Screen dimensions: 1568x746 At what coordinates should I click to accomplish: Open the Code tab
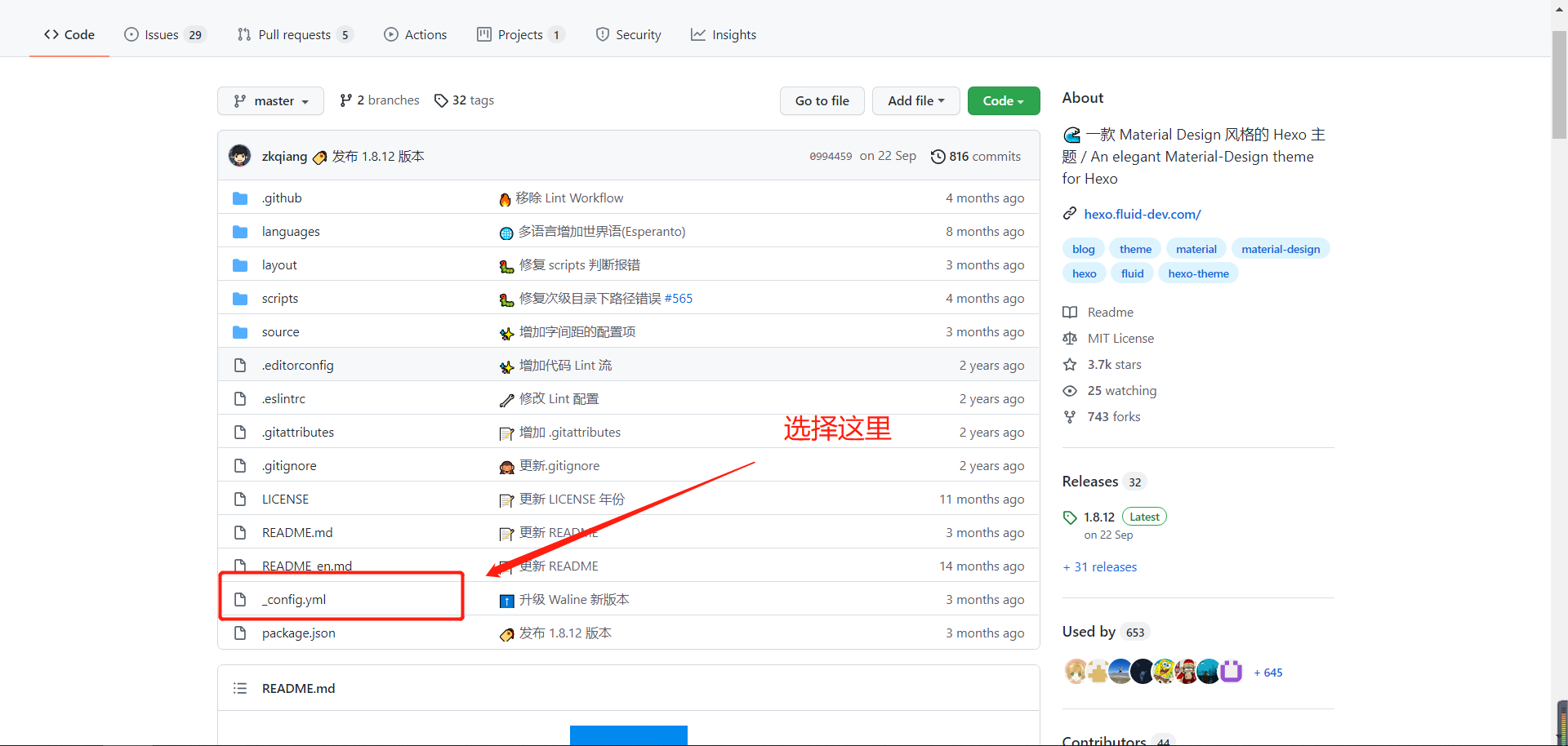[x=69, y=34]
